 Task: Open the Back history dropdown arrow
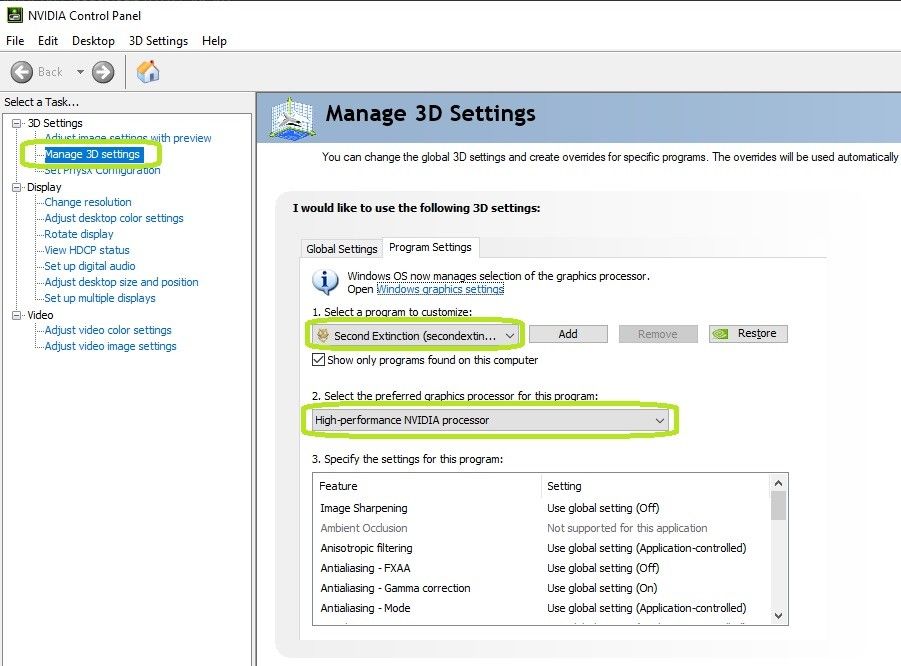click(80, 72)
